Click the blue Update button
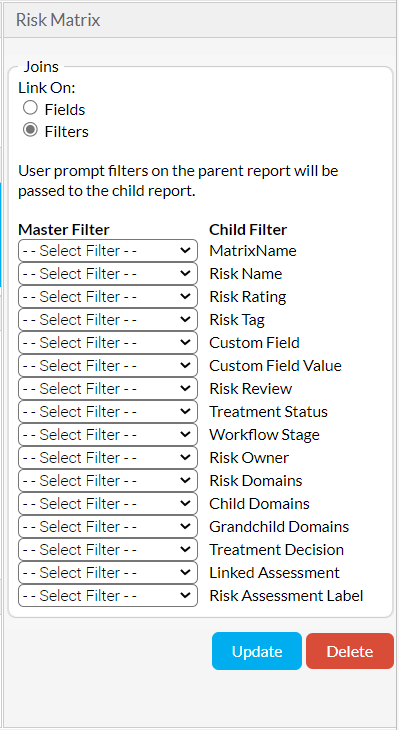Viewport: 399px width, 730px height. [x=257, y=651]
